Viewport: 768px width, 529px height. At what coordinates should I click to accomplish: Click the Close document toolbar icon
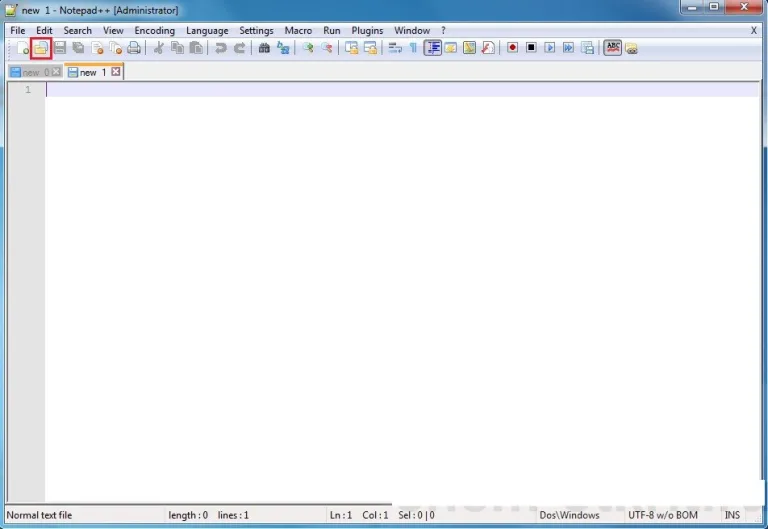(x=97, y=48)
